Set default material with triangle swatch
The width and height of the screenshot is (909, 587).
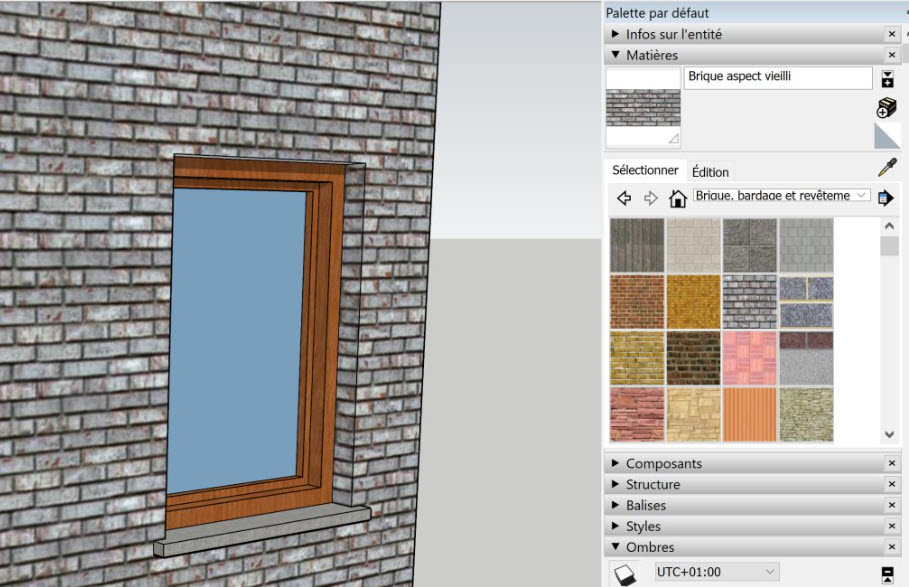pos(887,136)
